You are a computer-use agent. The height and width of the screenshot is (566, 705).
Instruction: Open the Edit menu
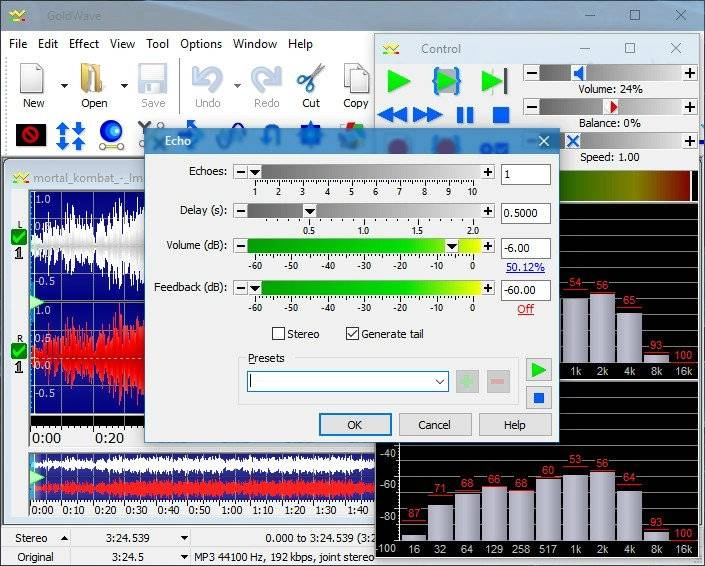(x=48, y=44)
